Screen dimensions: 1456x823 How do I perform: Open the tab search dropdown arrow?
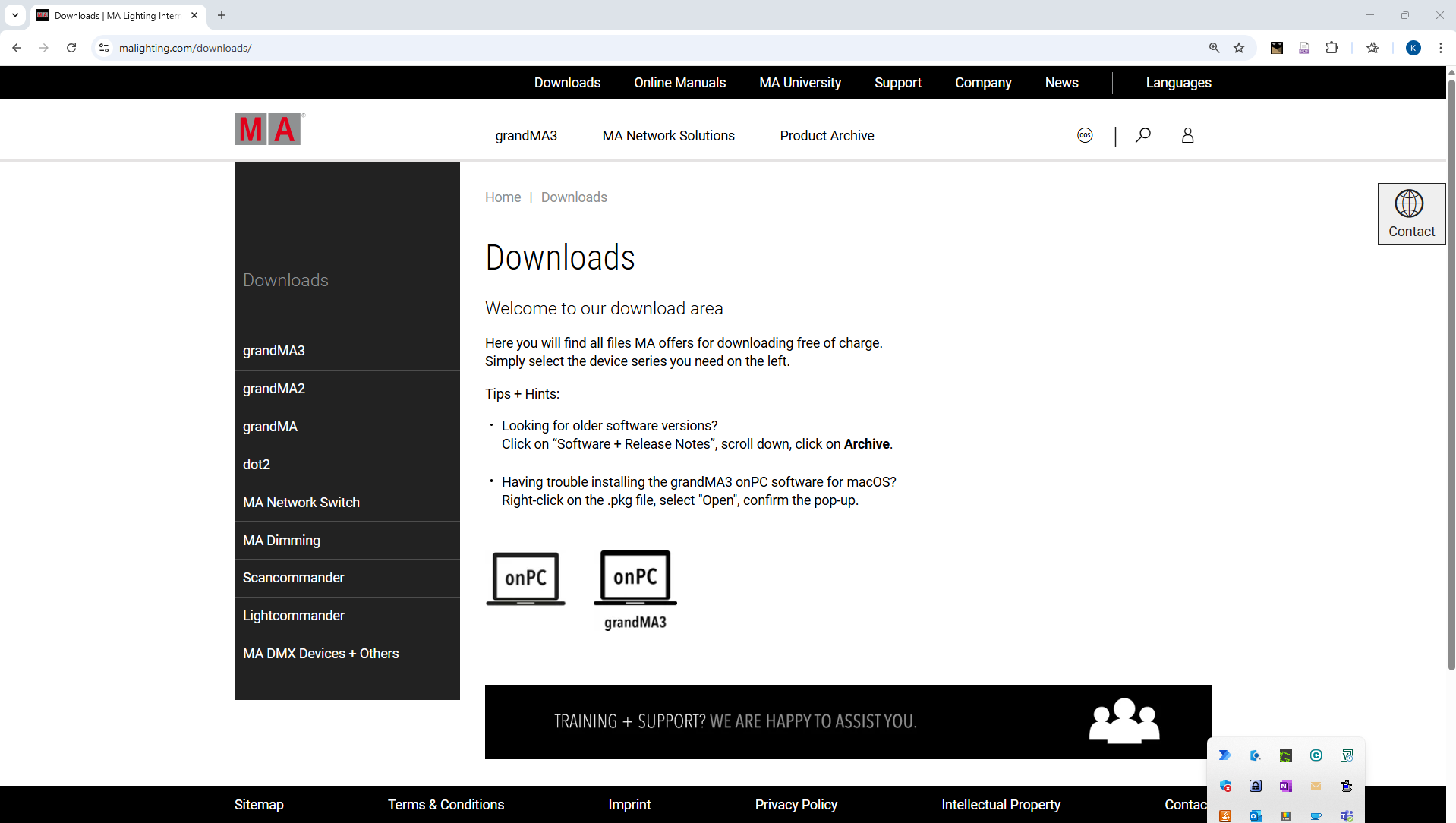(15, 15)
